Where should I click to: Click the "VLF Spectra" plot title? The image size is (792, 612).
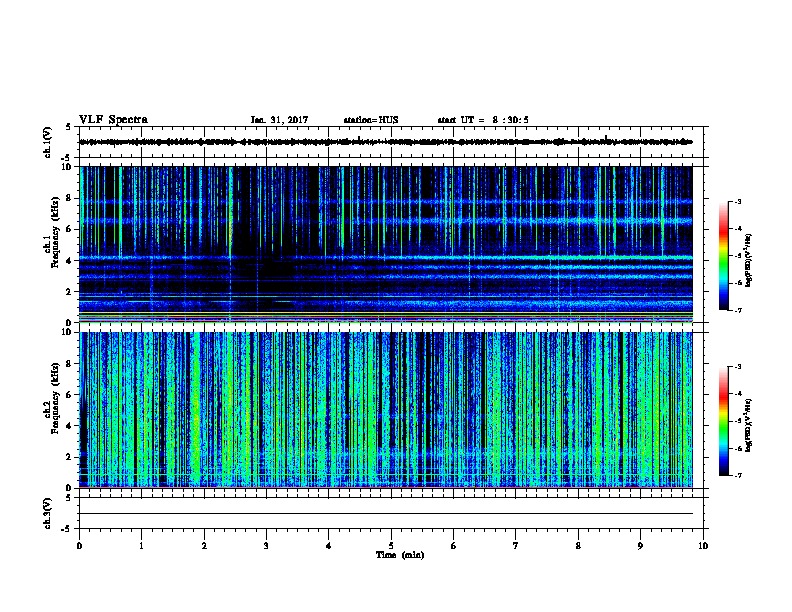(113, 120)
